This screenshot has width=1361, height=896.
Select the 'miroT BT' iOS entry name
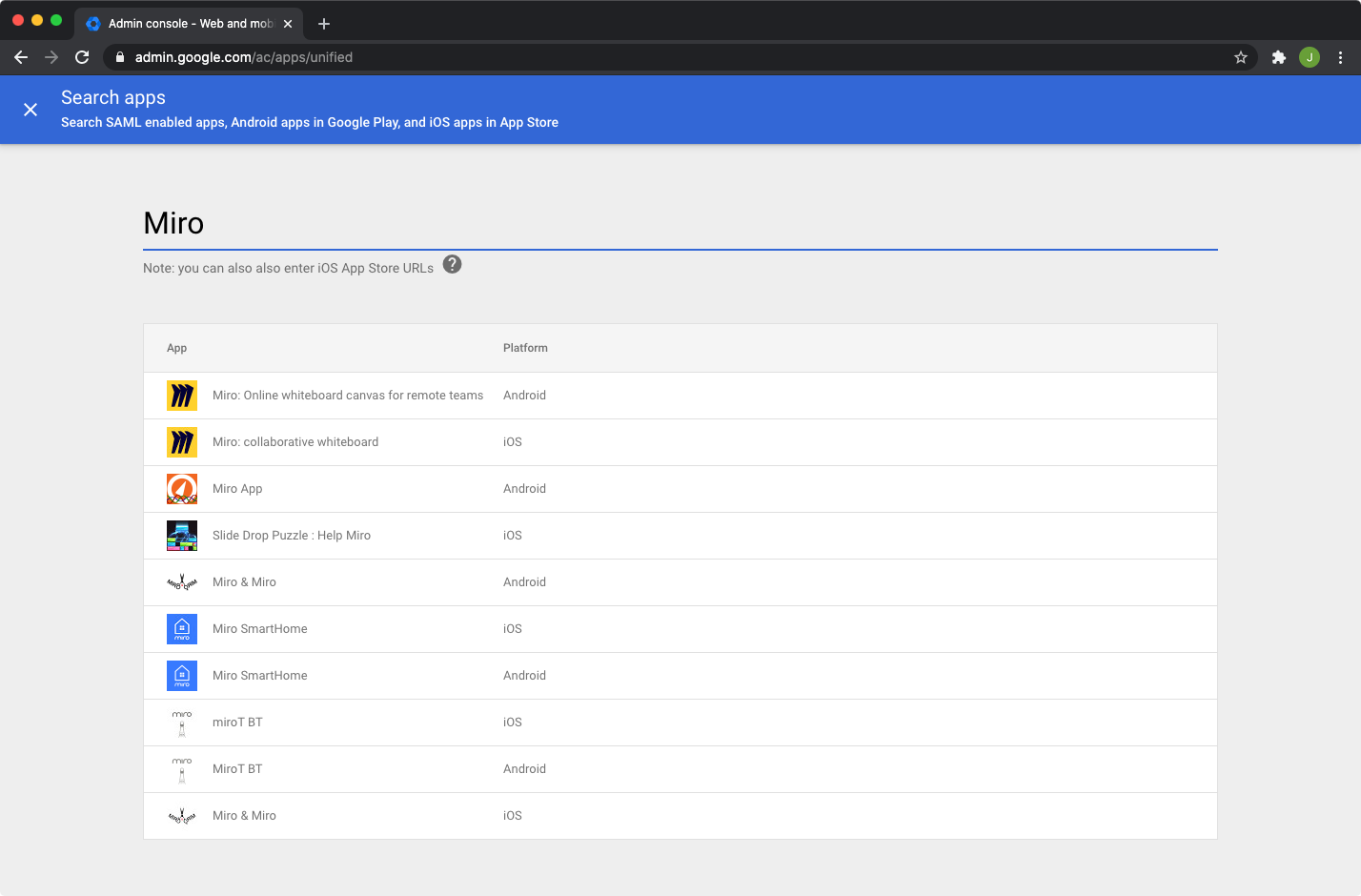click(x=237, y=723)
